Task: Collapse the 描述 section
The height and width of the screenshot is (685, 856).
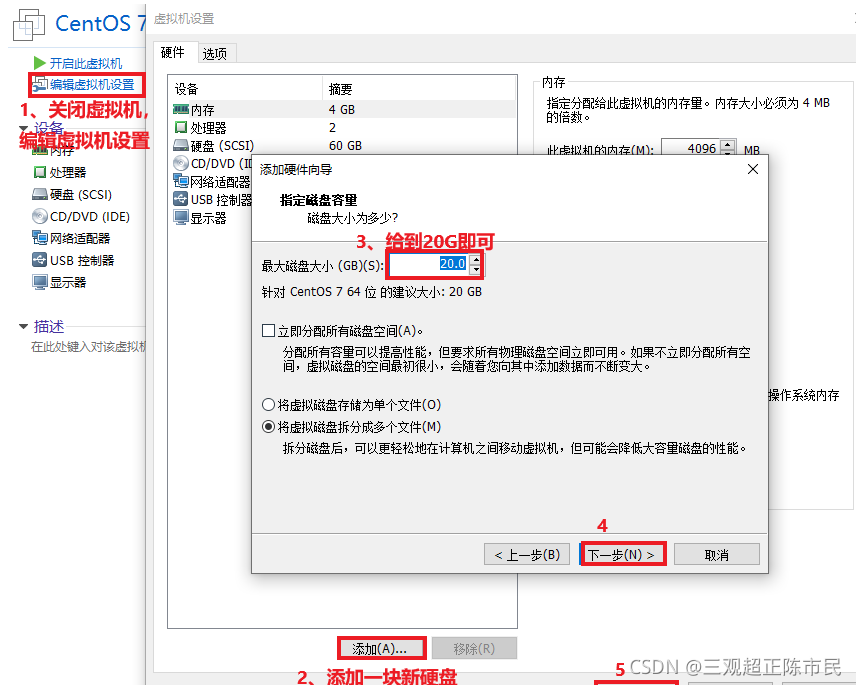Action: pos(23,326)
